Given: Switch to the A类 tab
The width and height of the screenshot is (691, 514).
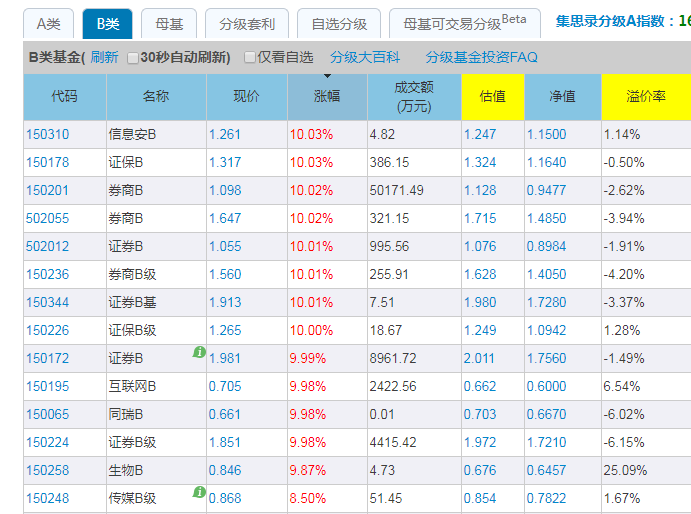Looking at the screenshot, I should [x=48, y=23].
